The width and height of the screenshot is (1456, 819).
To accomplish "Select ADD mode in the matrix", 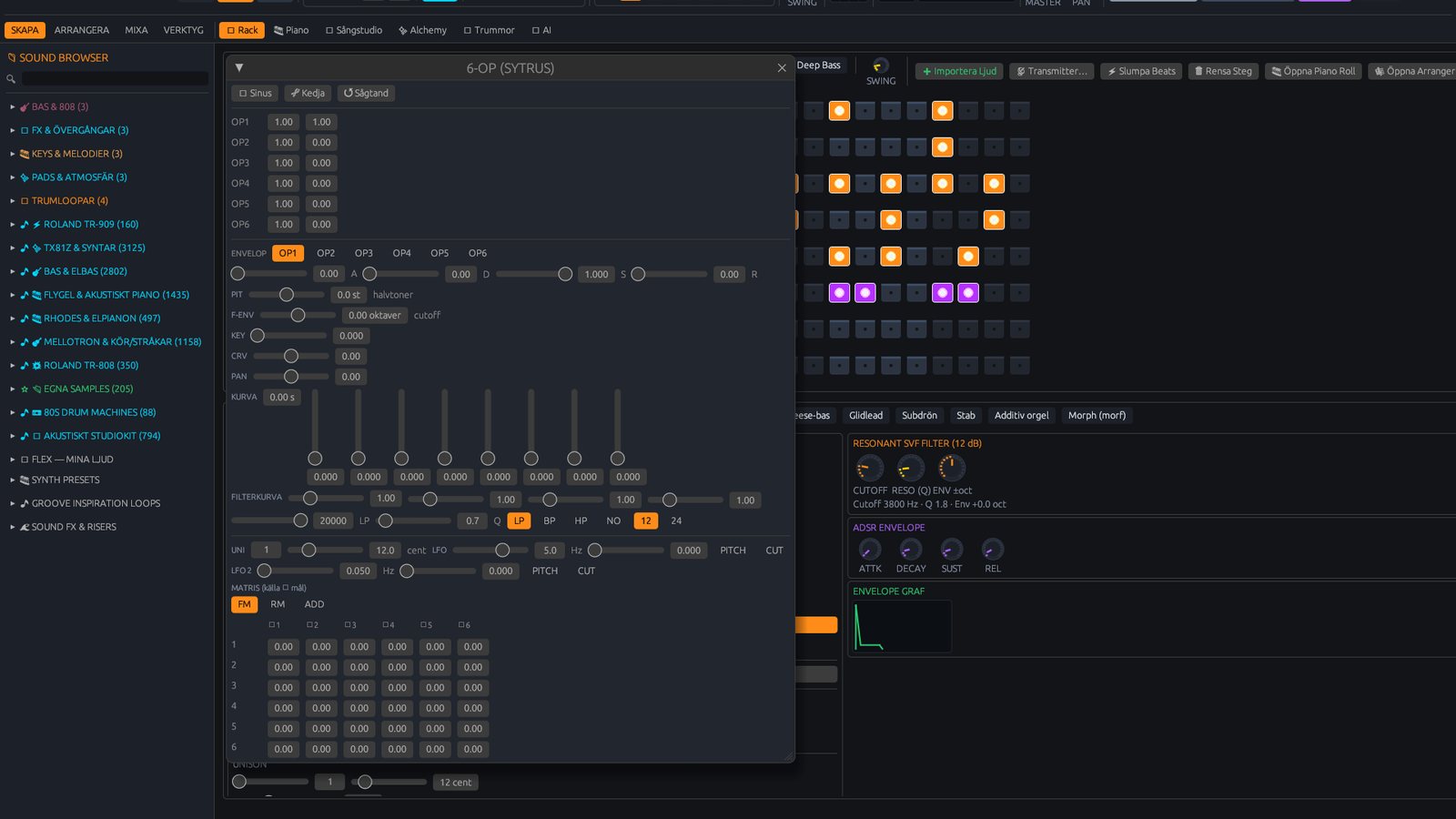I will 314,604.
